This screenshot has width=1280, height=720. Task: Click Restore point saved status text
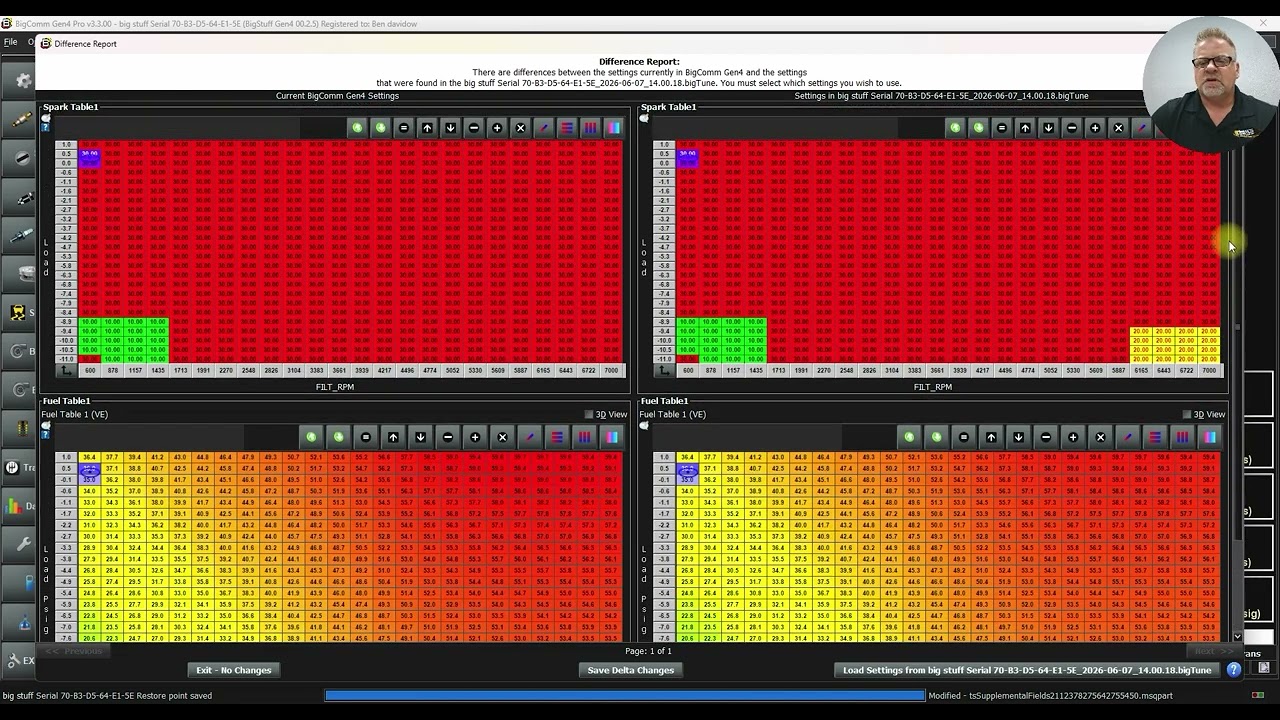107,695
